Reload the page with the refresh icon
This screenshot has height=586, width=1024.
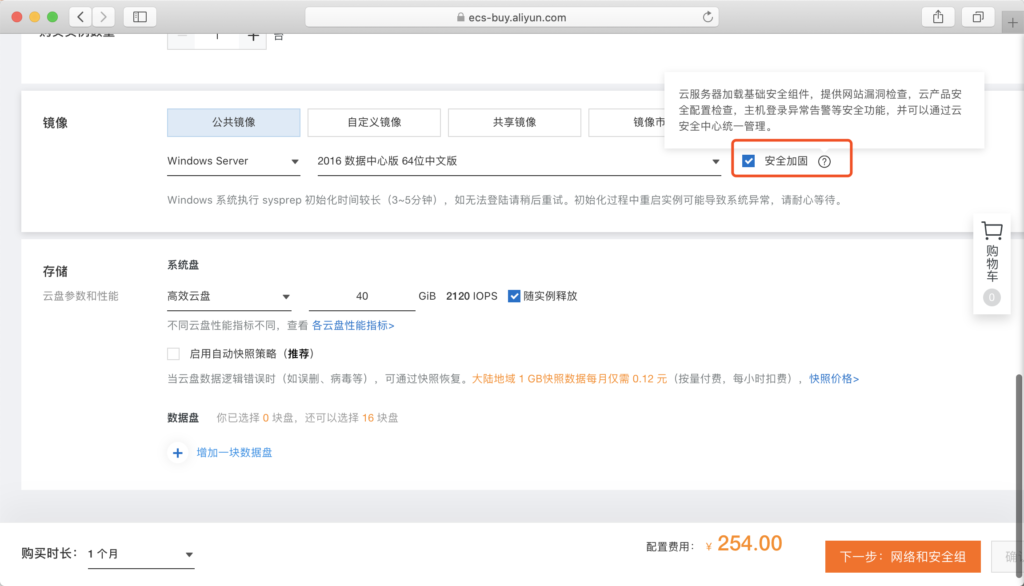pos(709,17)
